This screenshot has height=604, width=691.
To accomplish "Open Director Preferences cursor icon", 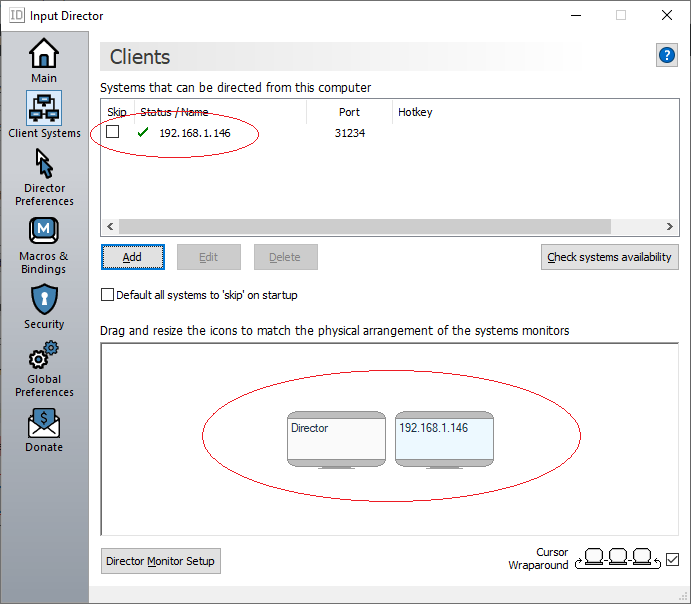I will click(44, 163).
